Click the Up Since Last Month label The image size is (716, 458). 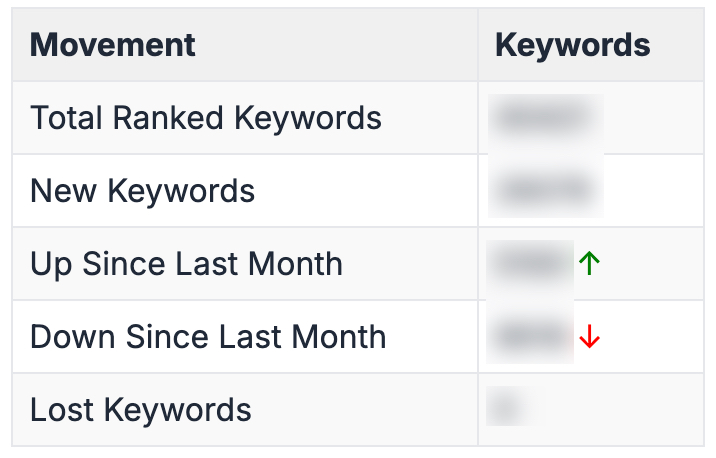187,264
